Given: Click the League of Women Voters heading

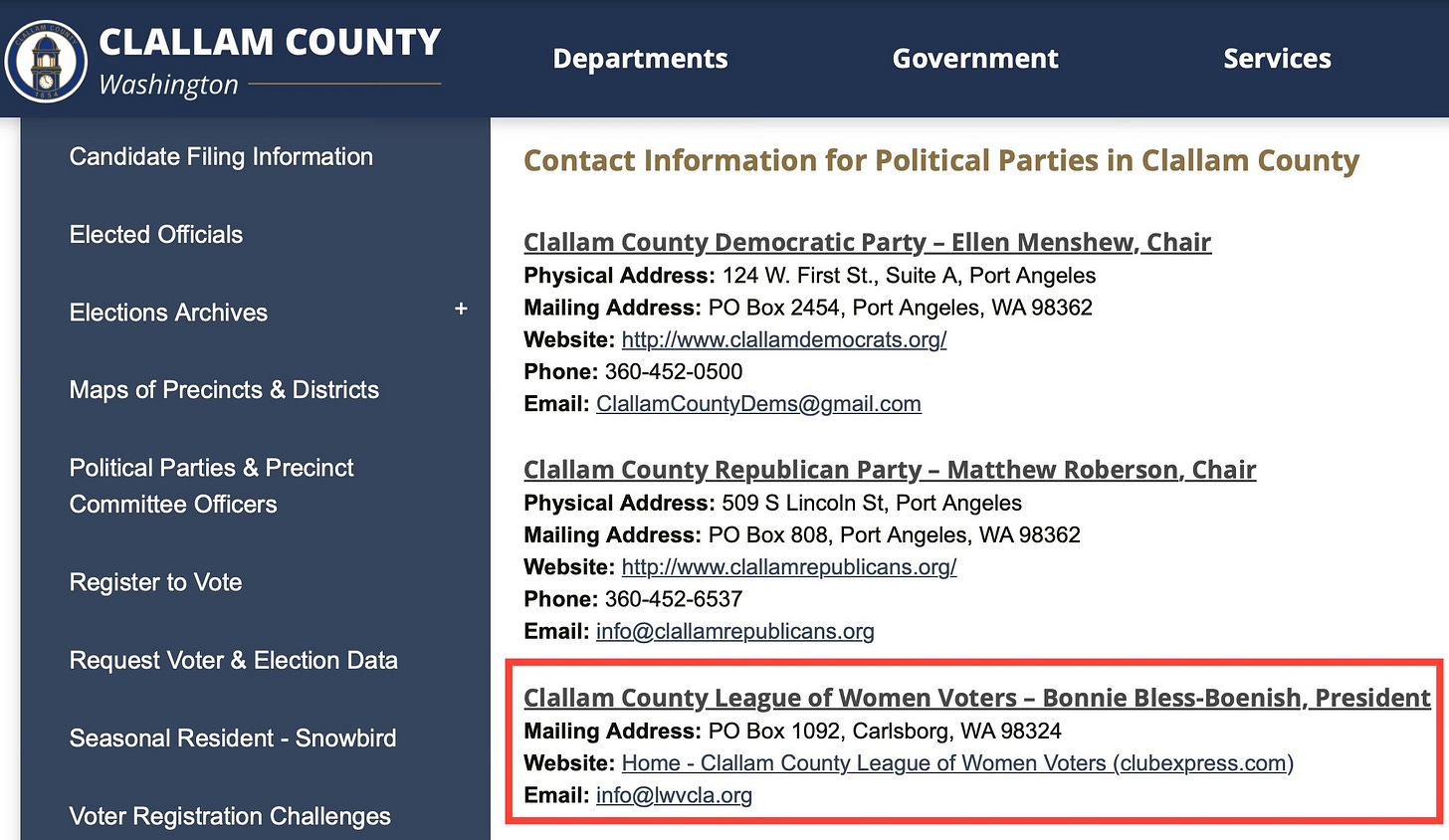Looking at the screenshot, I should [977, 698].
